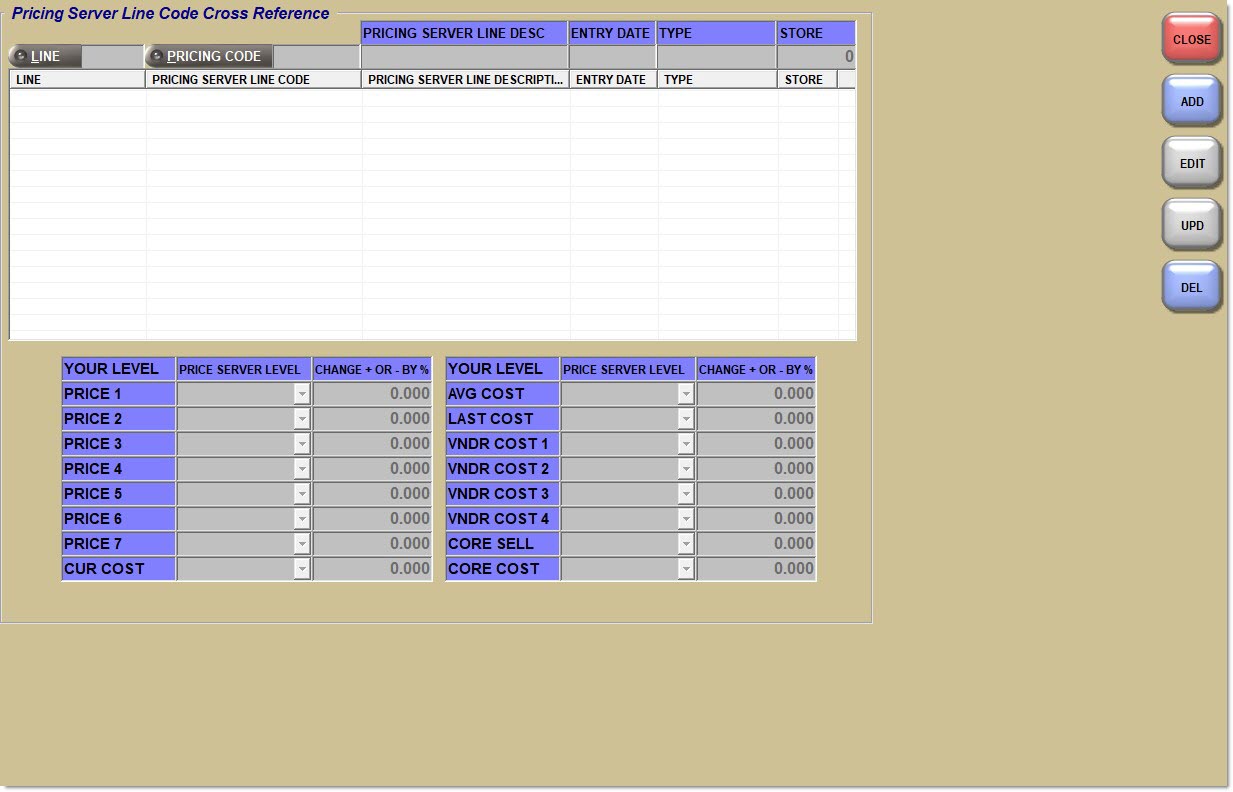This screenshot has width=1233, height=792.
Task: Select the PRICING CODE search option
Action: (x=157, y=57)
